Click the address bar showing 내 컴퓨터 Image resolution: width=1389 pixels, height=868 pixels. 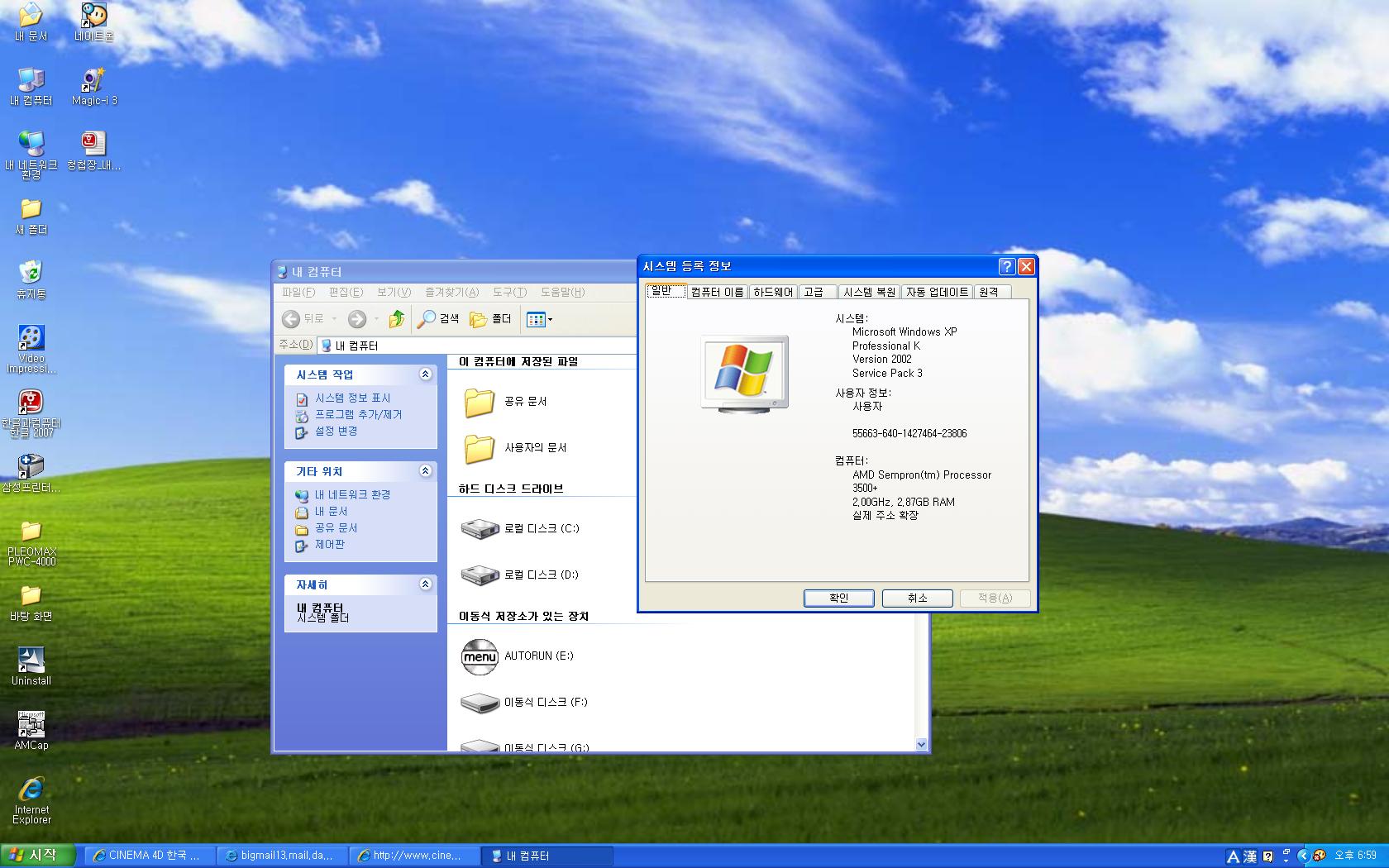tap(475, 346)
